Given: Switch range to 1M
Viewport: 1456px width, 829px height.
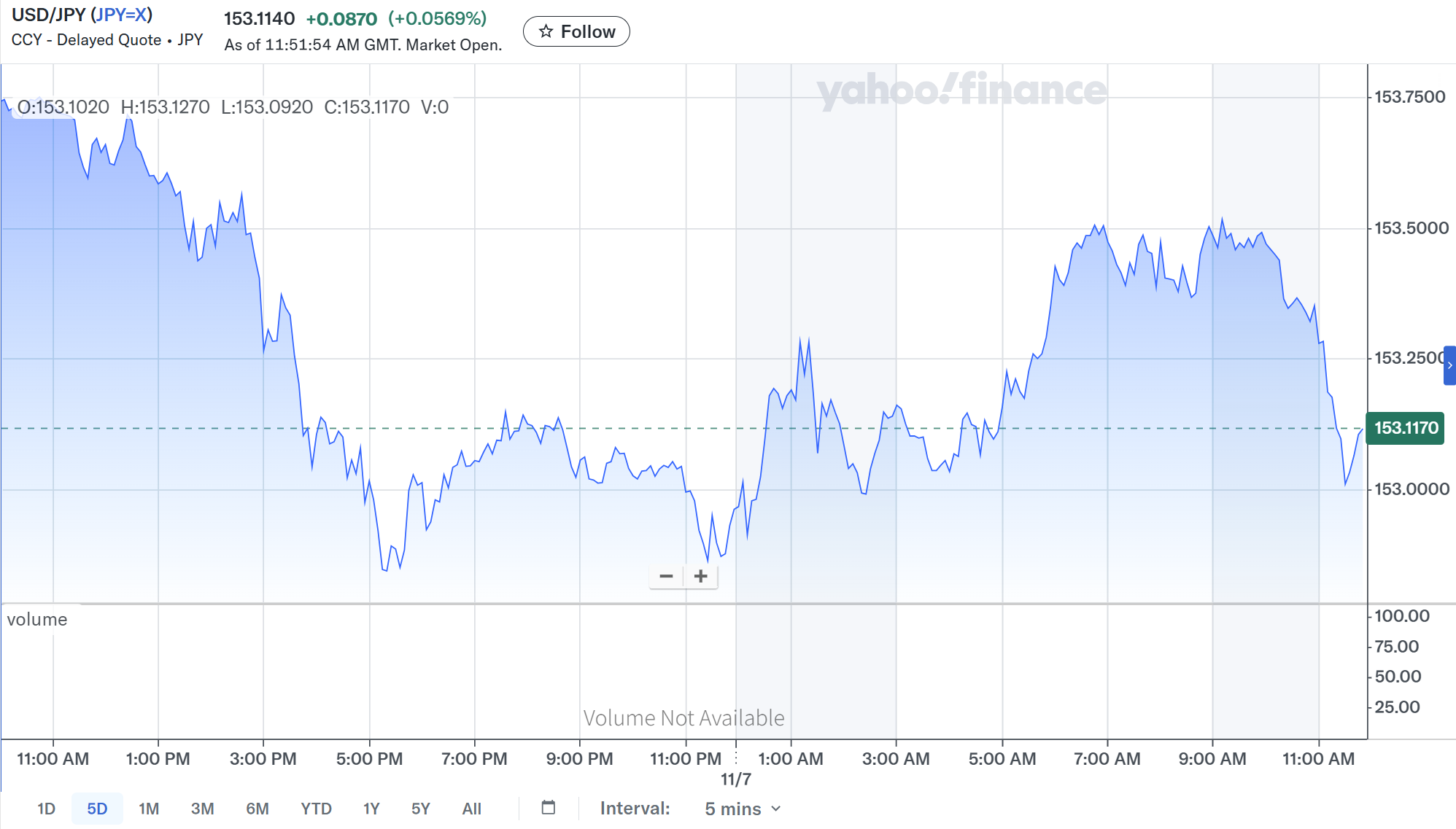Looking at the screenshot, I should tap(149, 809).
